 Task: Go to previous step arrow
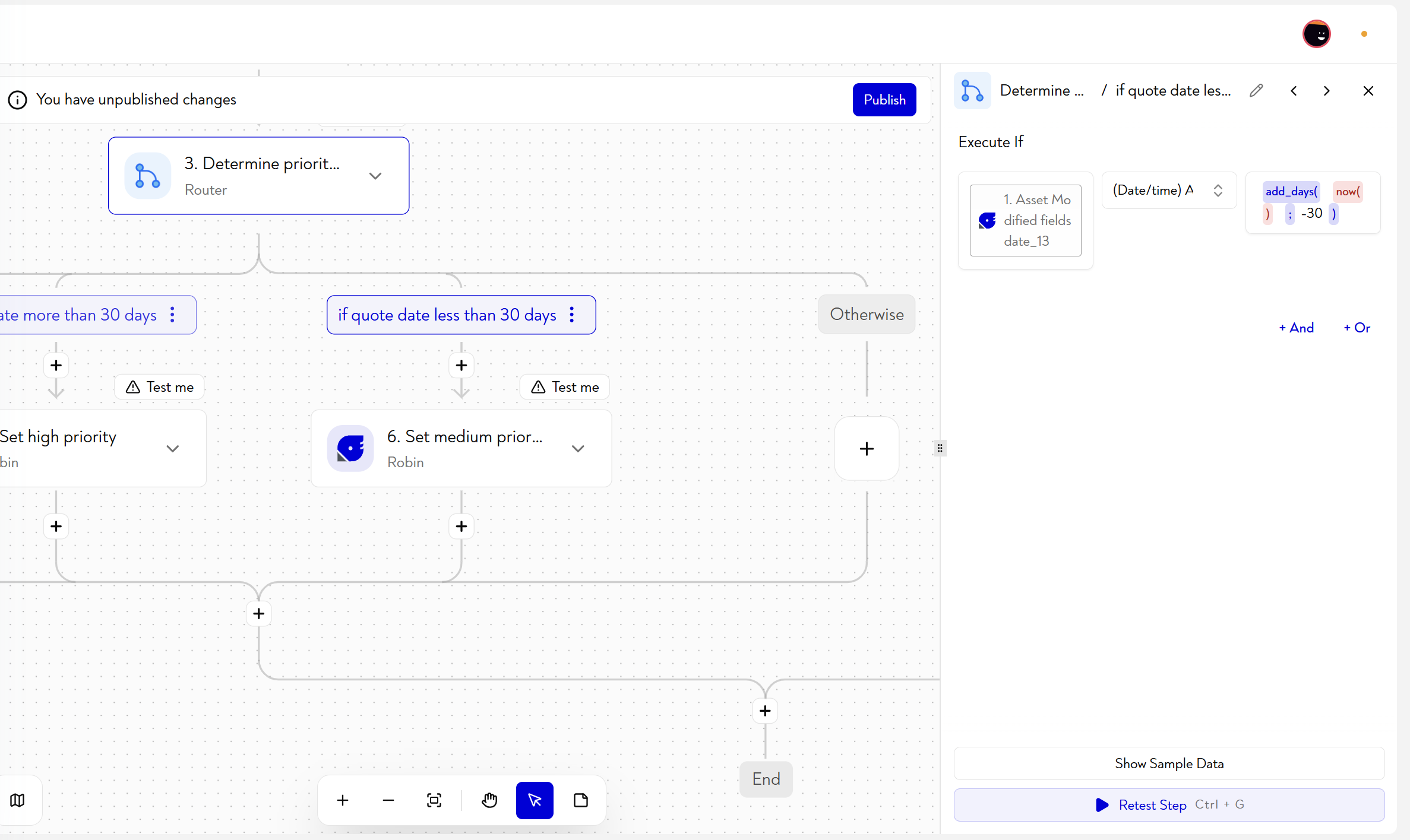coord(1294,91)
